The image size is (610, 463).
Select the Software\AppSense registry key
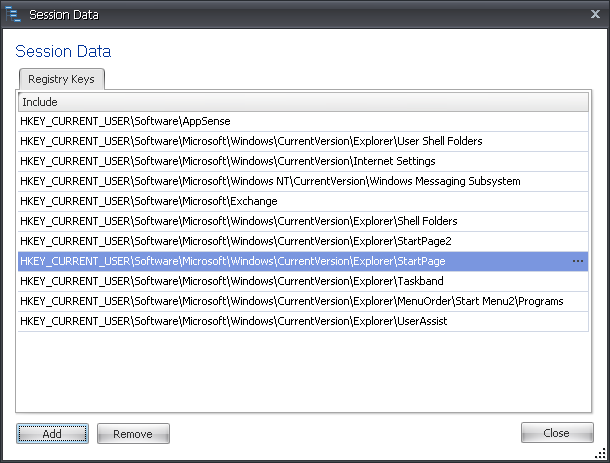(303, 121)
